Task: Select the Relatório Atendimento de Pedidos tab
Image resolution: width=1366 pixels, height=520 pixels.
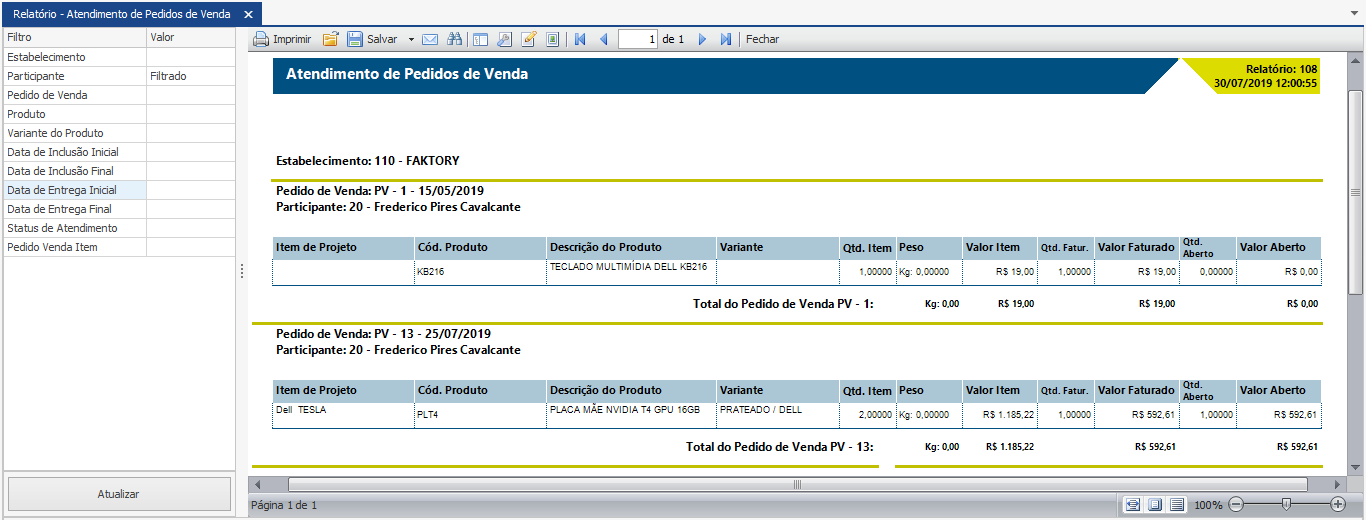Action: tap(121, 14)
